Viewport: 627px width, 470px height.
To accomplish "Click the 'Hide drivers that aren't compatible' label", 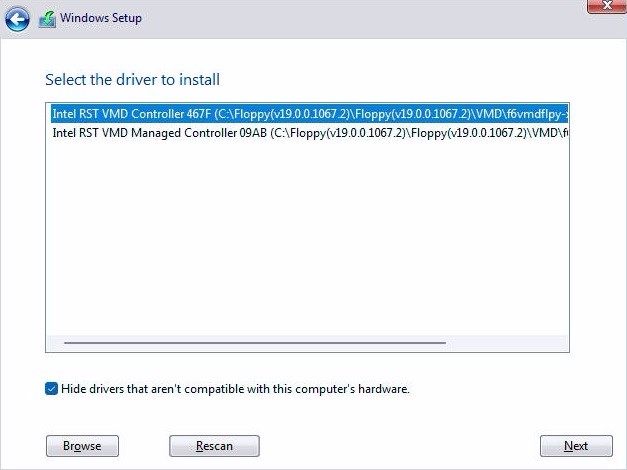I will pyautogui.click(x=235, y=388).
